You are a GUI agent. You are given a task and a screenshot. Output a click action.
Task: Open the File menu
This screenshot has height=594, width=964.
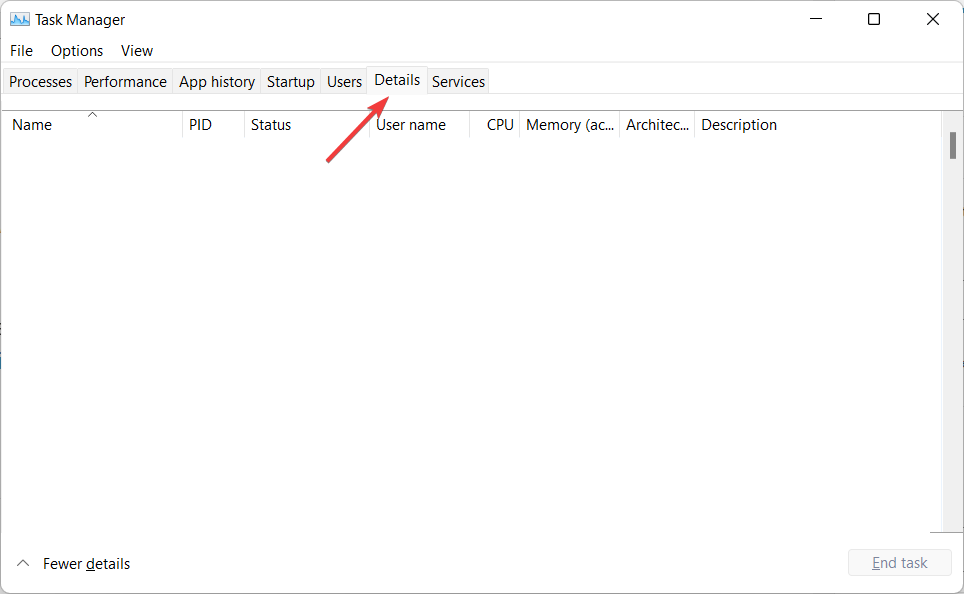click(x=22, y=50)
